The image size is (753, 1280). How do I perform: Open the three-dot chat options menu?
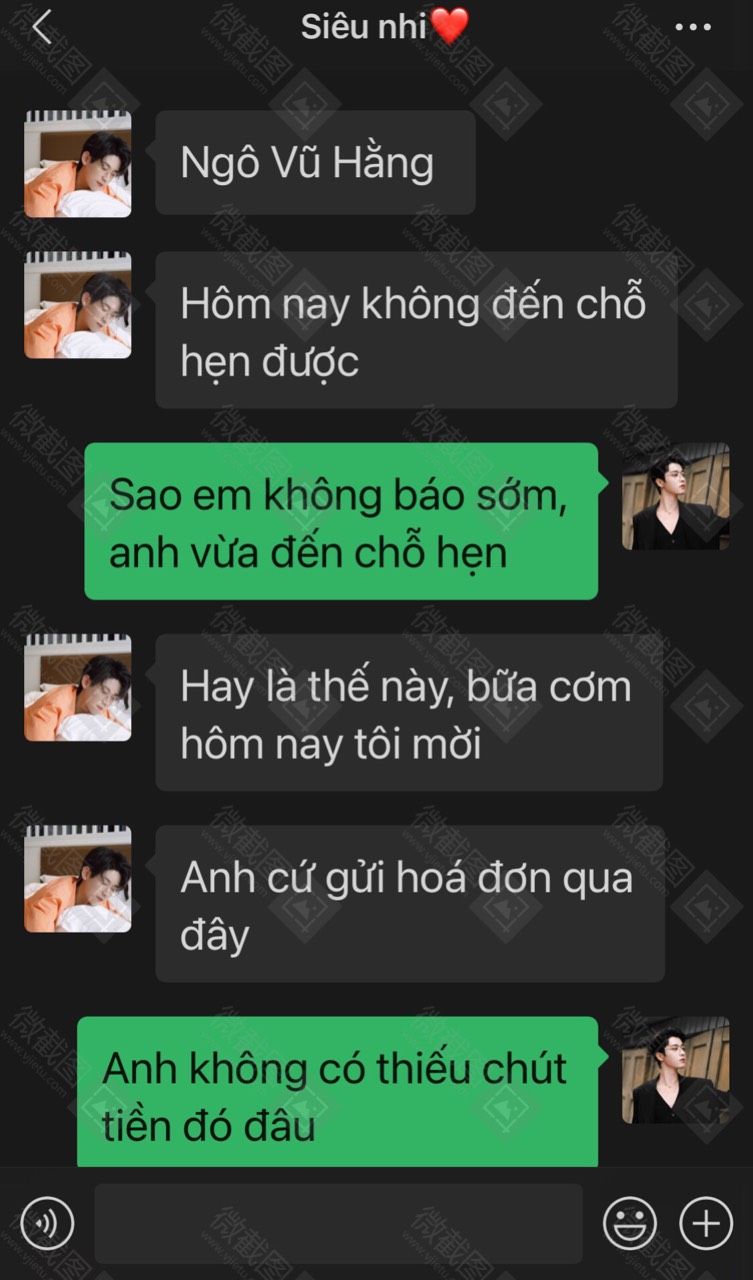click(x=693, y=28)
